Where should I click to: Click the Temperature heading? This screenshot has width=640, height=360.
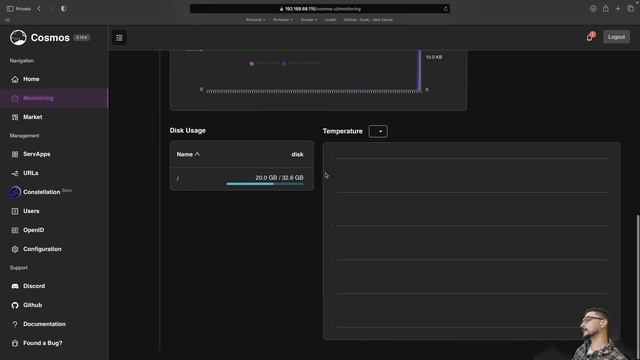[342, 131]
